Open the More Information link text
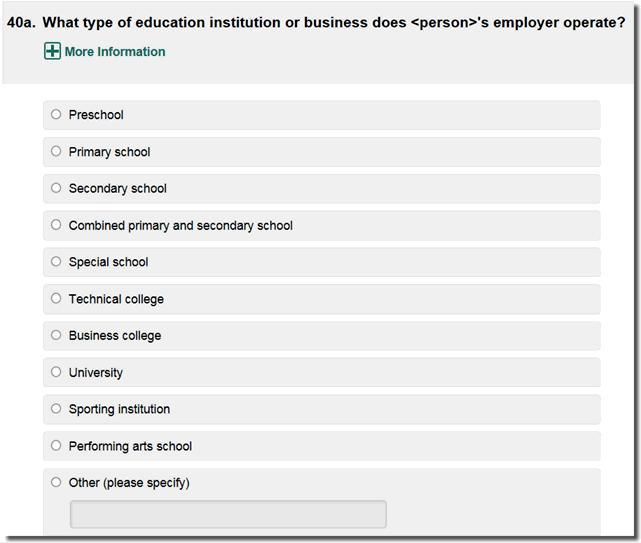This screenshot has height=543, width=641. coord(115,52)
